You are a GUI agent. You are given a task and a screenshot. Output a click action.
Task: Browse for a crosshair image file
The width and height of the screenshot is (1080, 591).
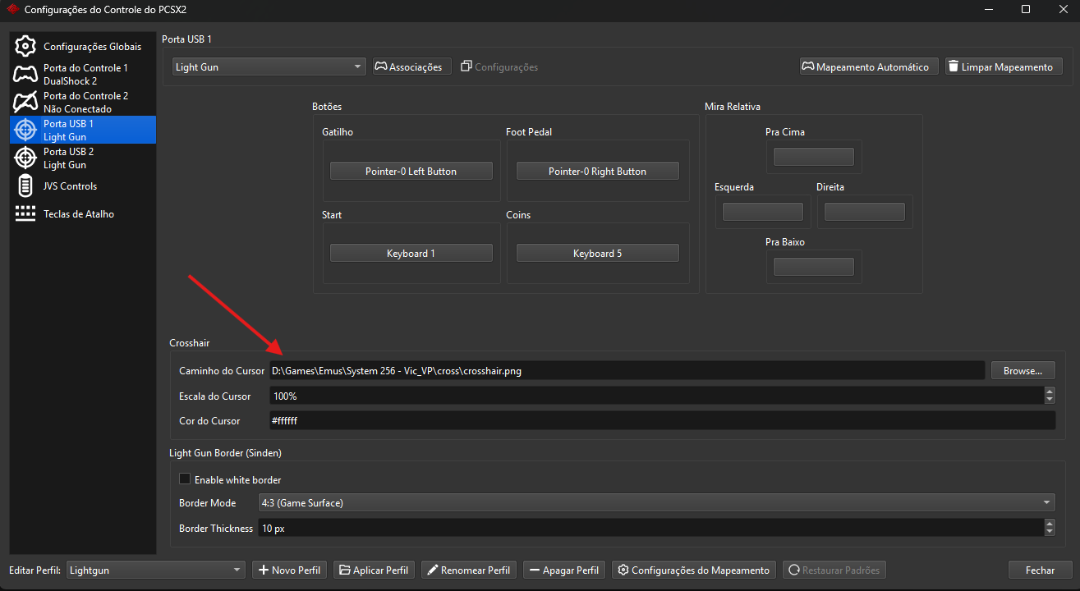click(1022, 371)
